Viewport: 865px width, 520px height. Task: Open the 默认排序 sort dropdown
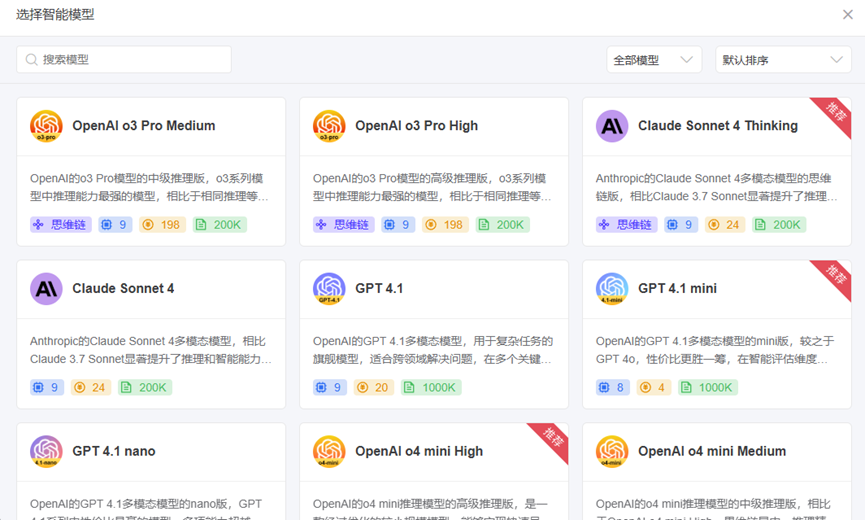tap(783, 60)
